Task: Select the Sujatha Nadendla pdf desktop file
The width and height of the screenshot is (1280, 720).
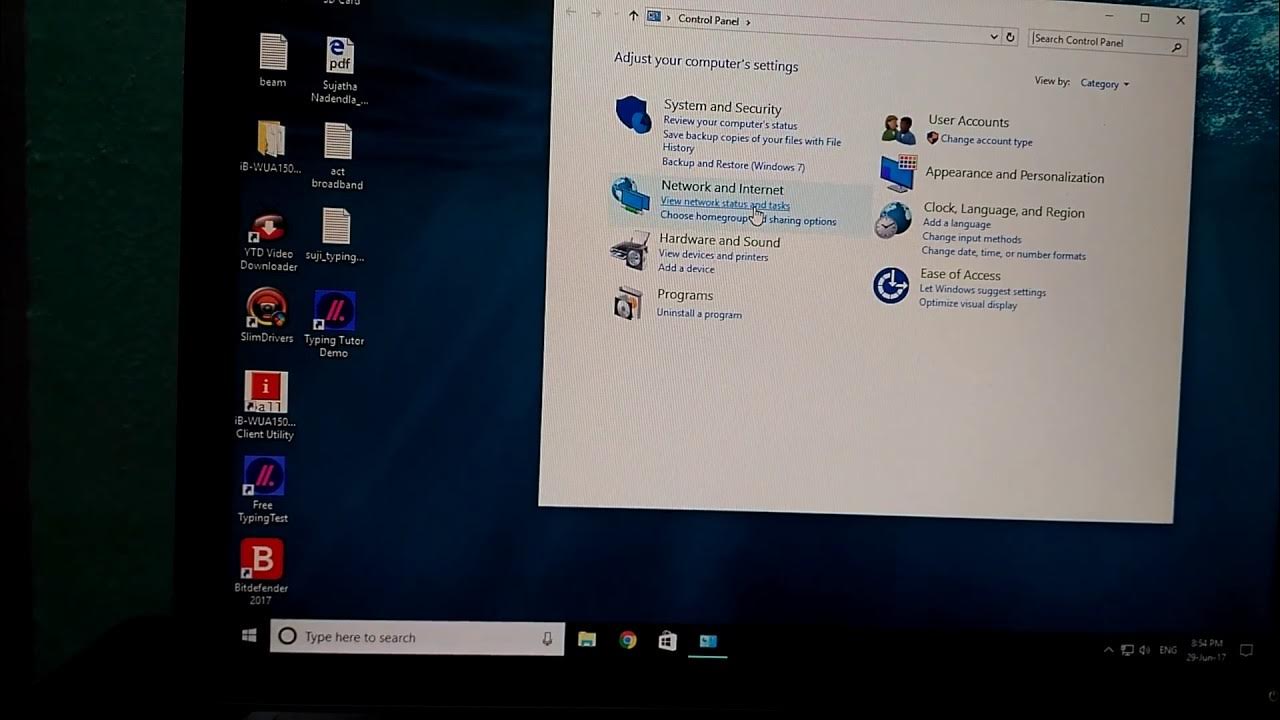Action: 339,71
